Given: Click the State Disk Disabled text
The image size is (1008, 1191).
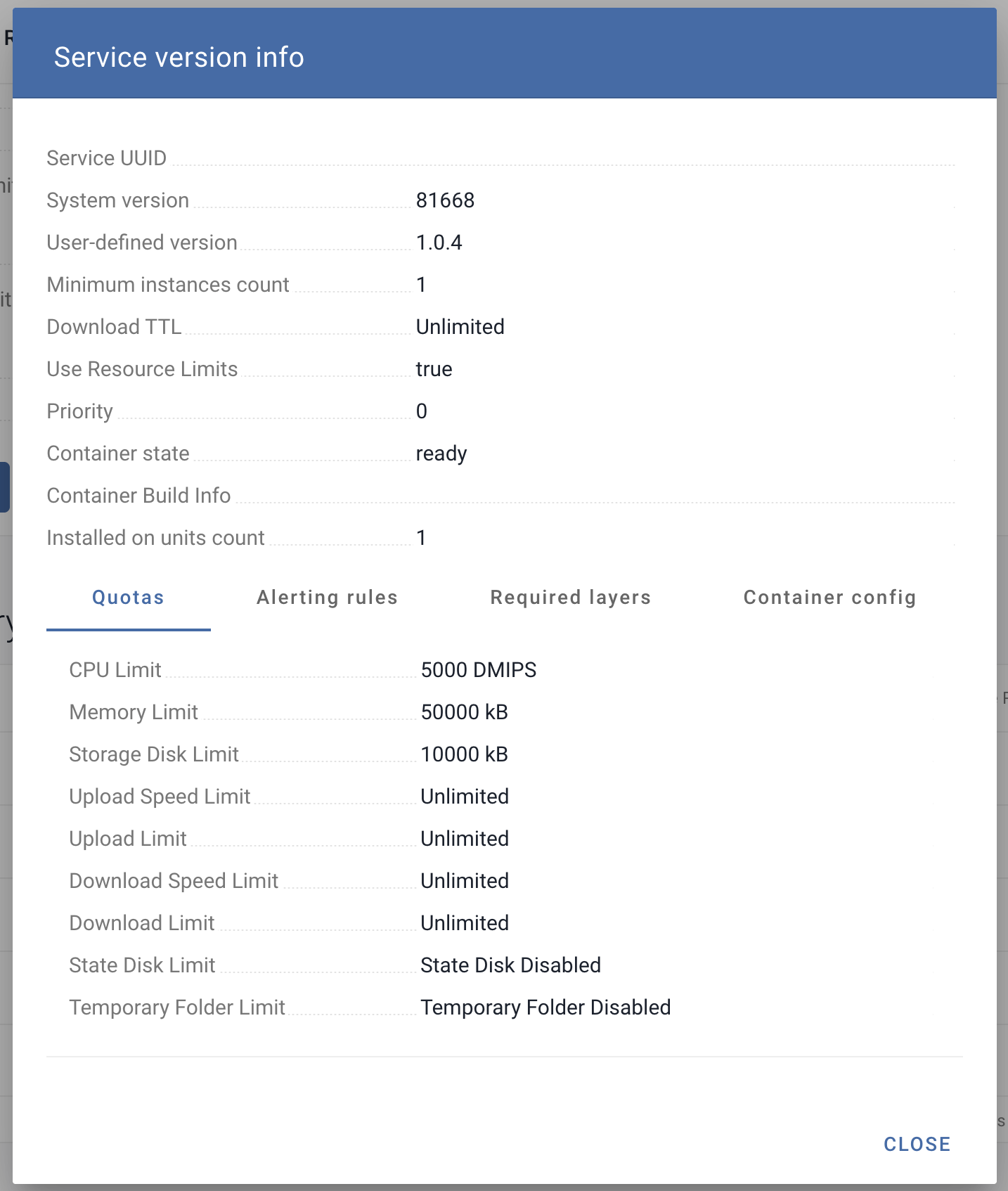Looking at the screenshot, I should click(510, 965).
